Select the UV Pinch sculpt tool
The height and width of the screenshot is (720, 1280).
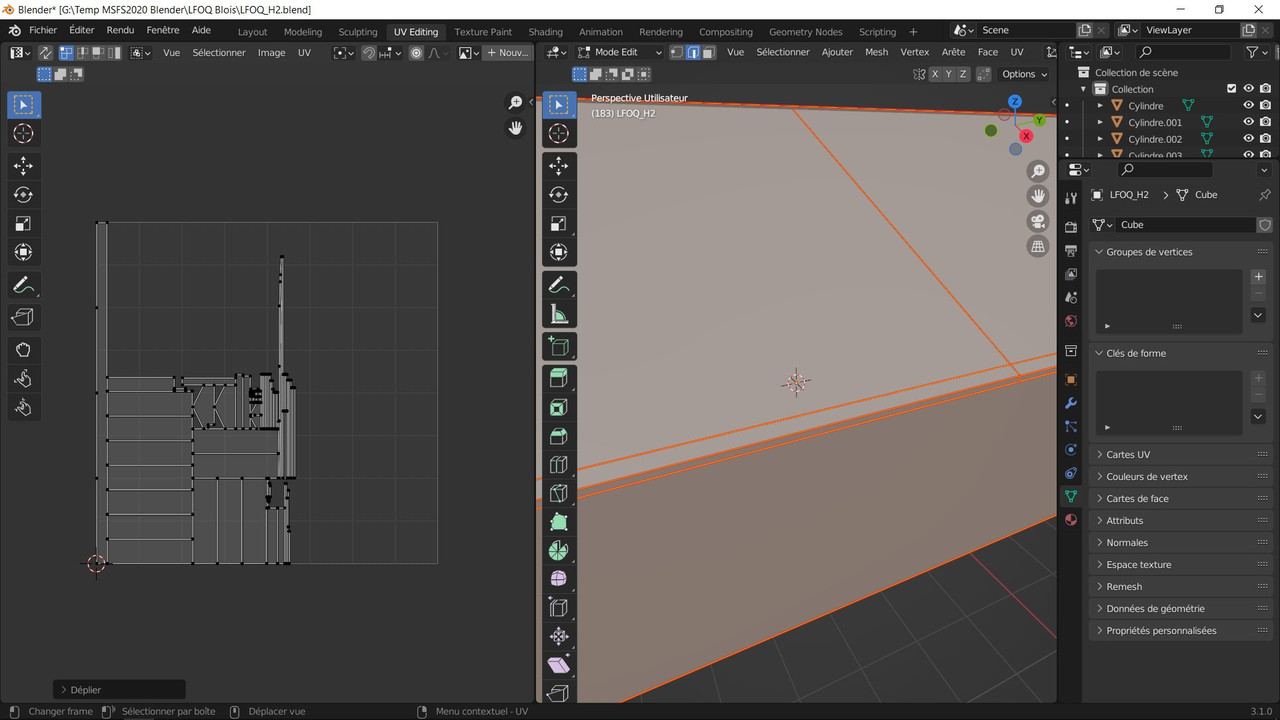pos(24,408)
